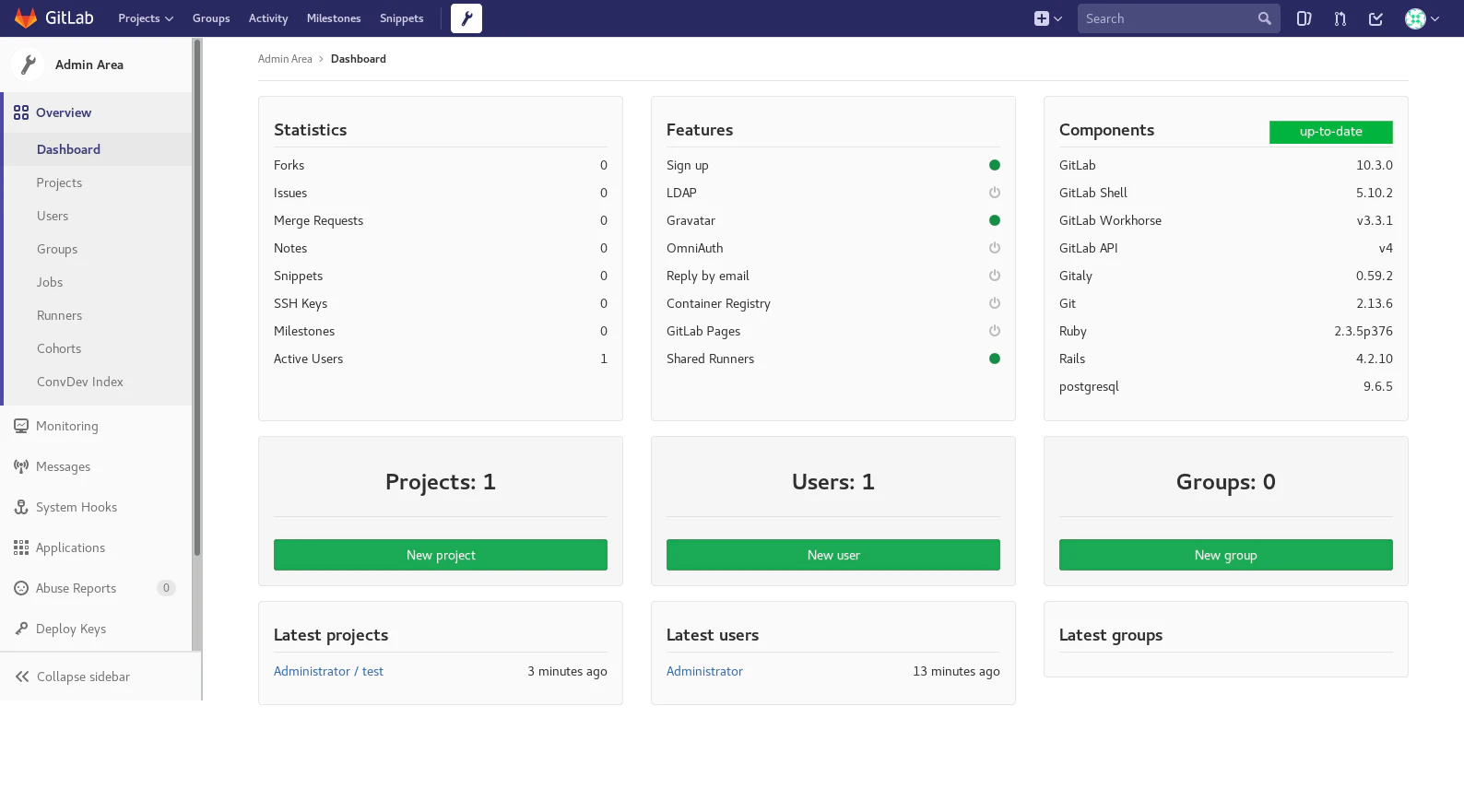Image resolution: width=1464 pixels, height=812 pixels.
Task: Open the new item plus dropdown
Action: point(1048,18)
